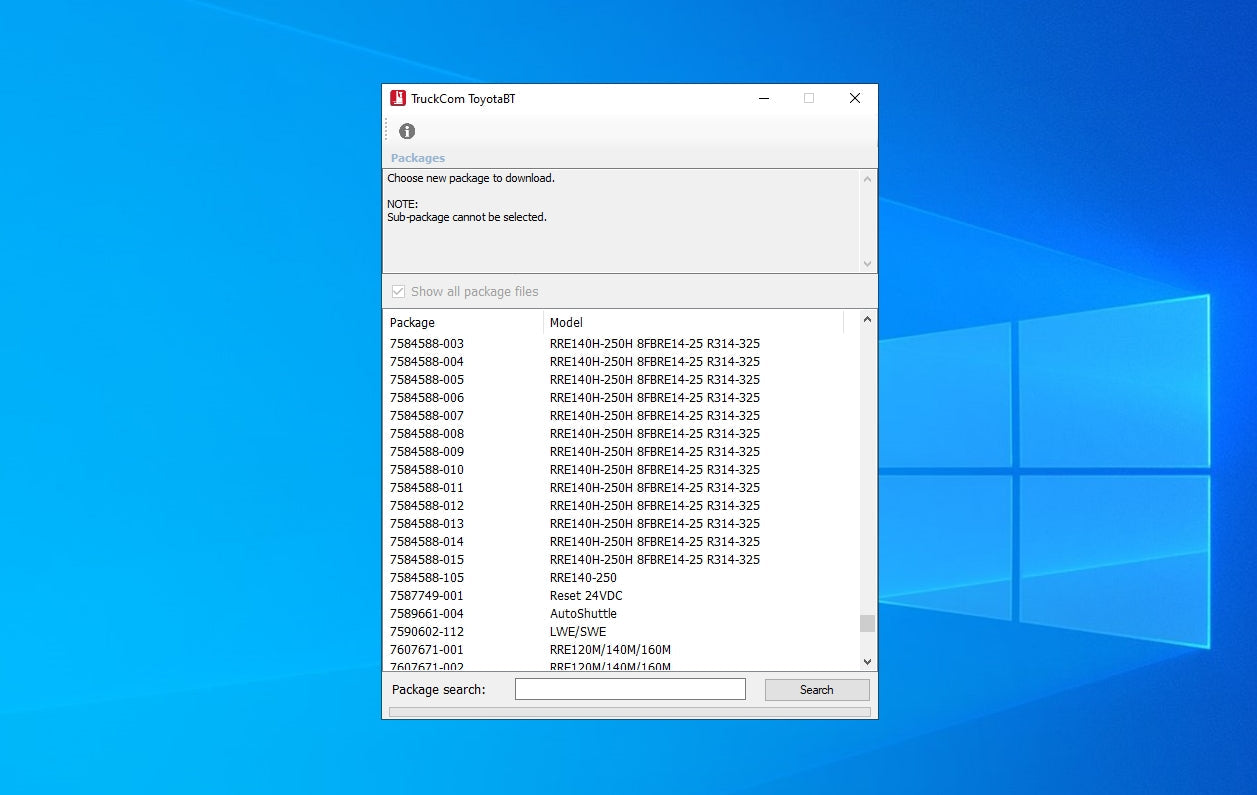
Task: Minimize the TruckCom ToyotaBT window
Action: tap(764, 98)
